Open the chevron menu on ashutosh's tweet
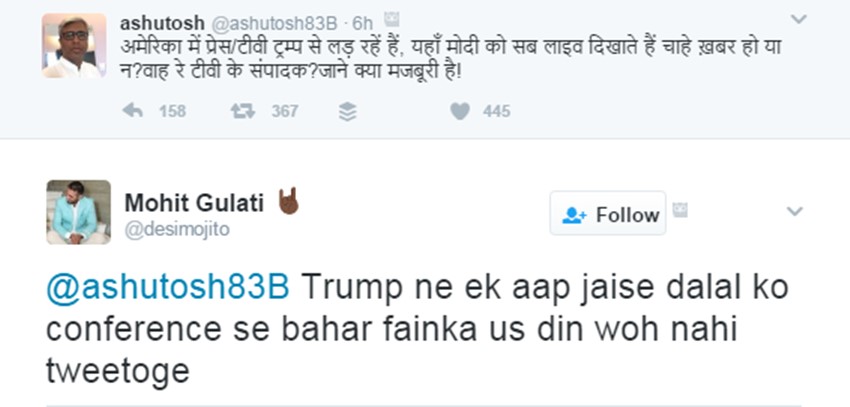Screen dimensions: 850x407 click(798, 19)
